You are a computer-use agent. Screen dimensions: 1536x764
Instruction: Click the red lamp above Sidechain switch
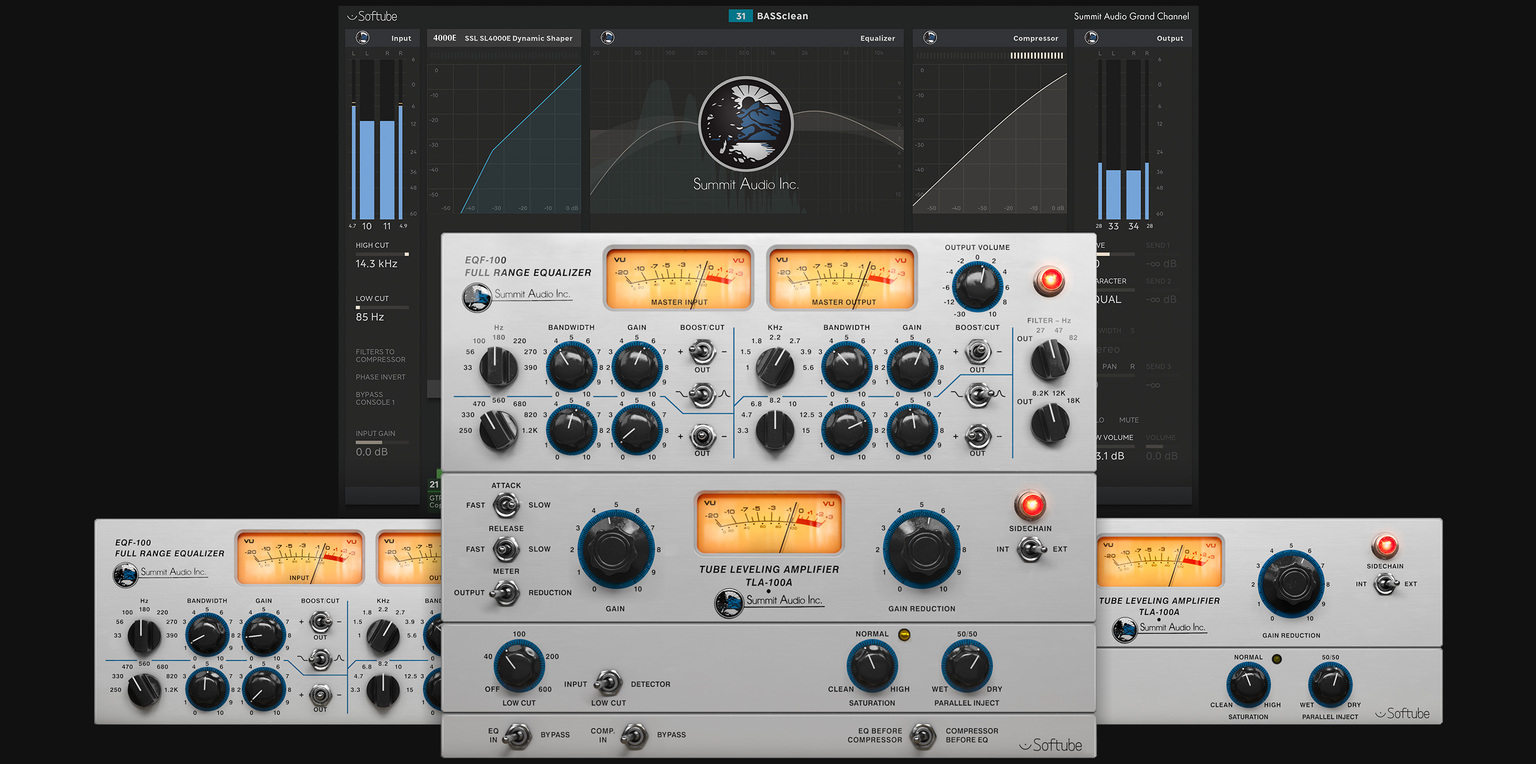tap(1029, 505)
